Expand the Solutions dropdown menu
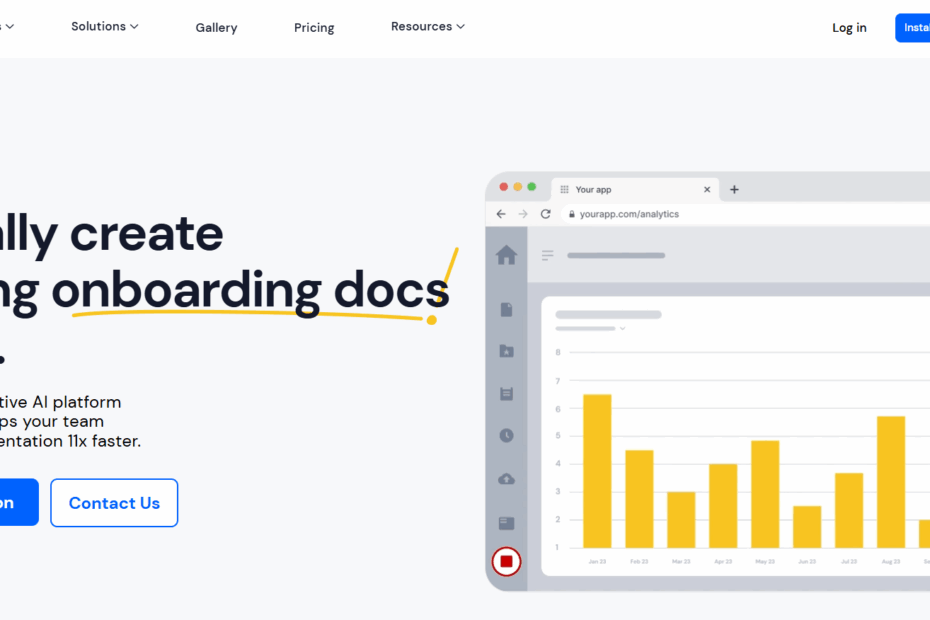Screen dimensions: 930x620 tap(104, 27)
